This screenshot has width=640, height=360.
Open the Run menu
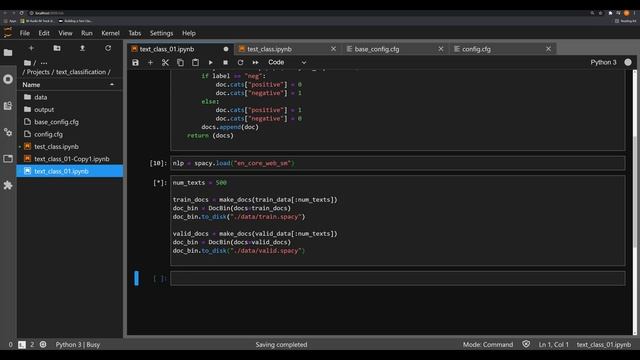click(87, 33)
